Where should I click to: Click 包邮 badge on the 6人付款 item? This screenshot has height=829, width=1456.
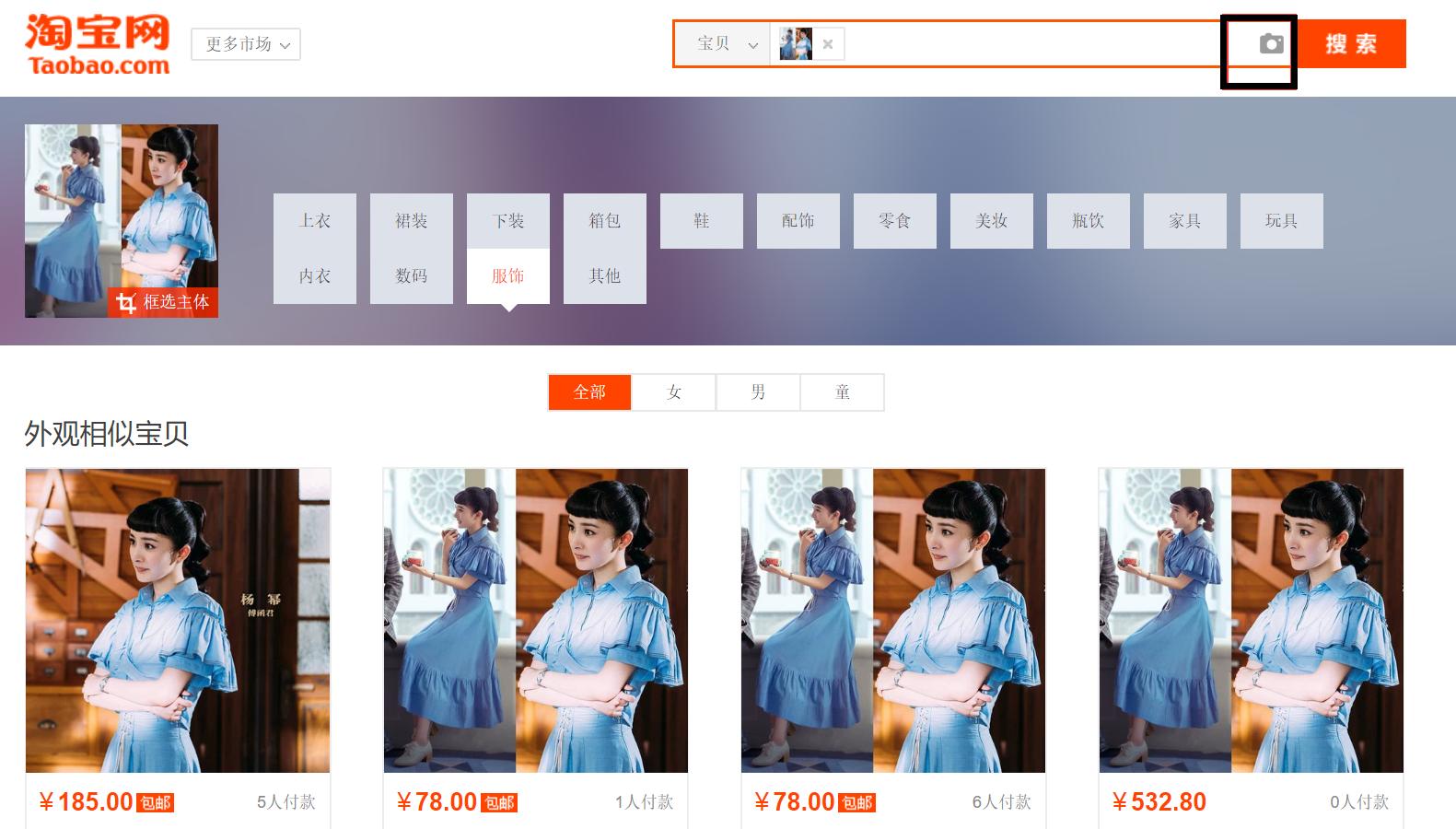(x=857, y=803)
